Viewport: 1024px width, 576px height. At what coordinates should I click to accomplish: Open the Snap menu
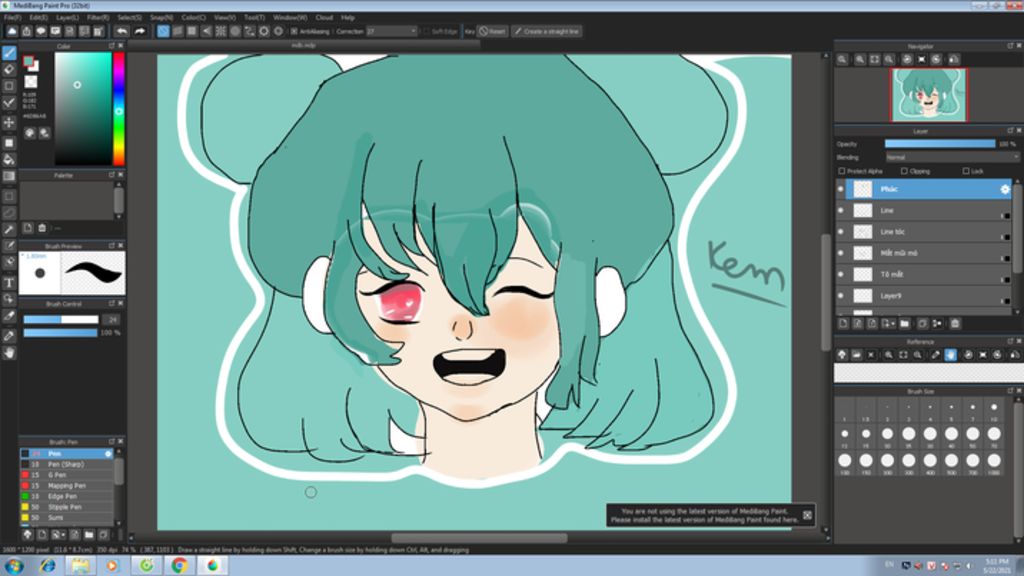click(161, 18)
